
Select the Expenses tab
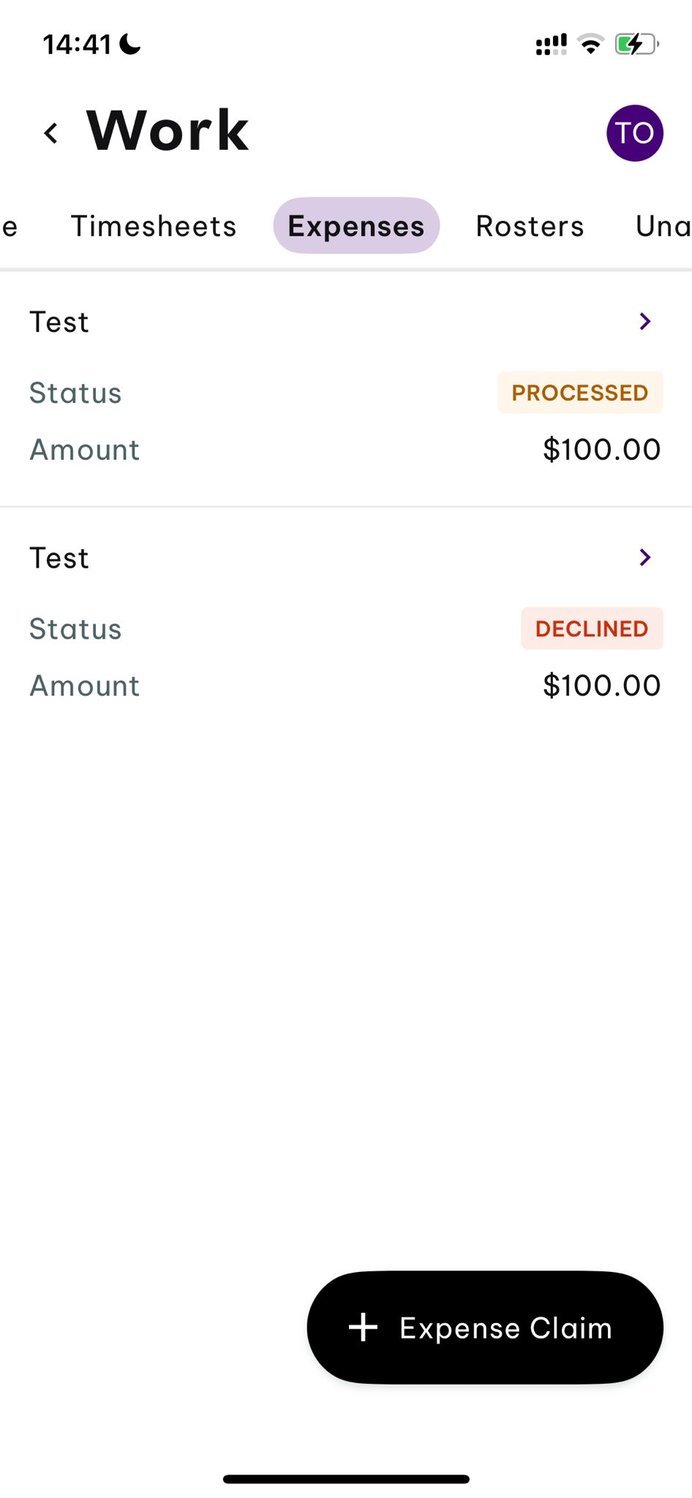356,226
